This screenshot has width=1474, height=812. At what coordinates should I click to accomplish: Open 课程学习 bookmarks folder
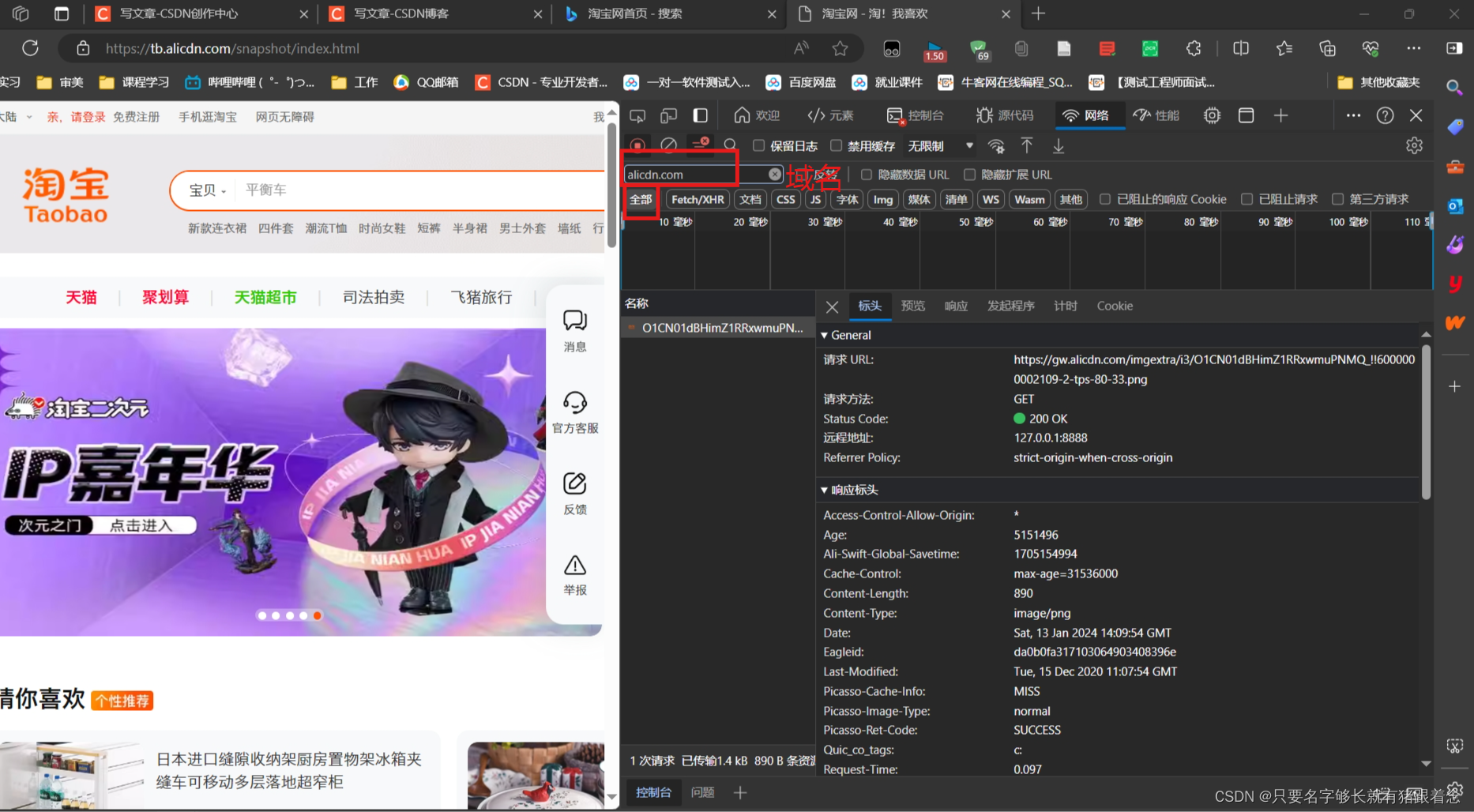click(134, 82)
